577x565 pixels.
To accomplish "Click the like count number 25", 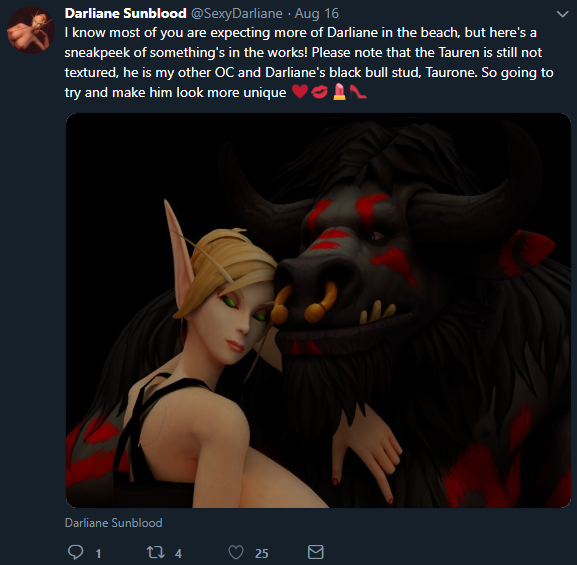I will pos(262,554).
